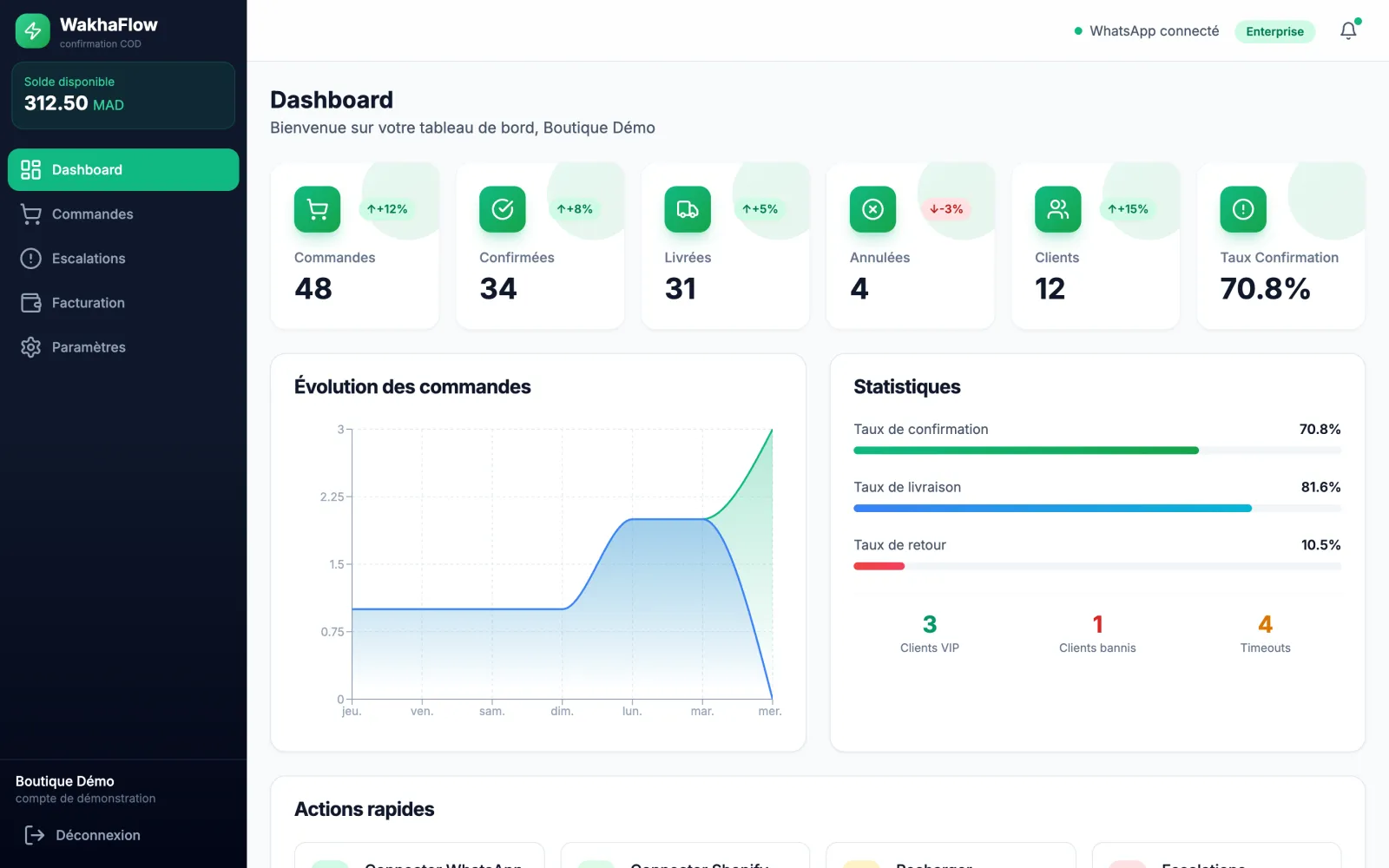
Task: Click the Commandes cart icon in sidebar
Action: 31,214
